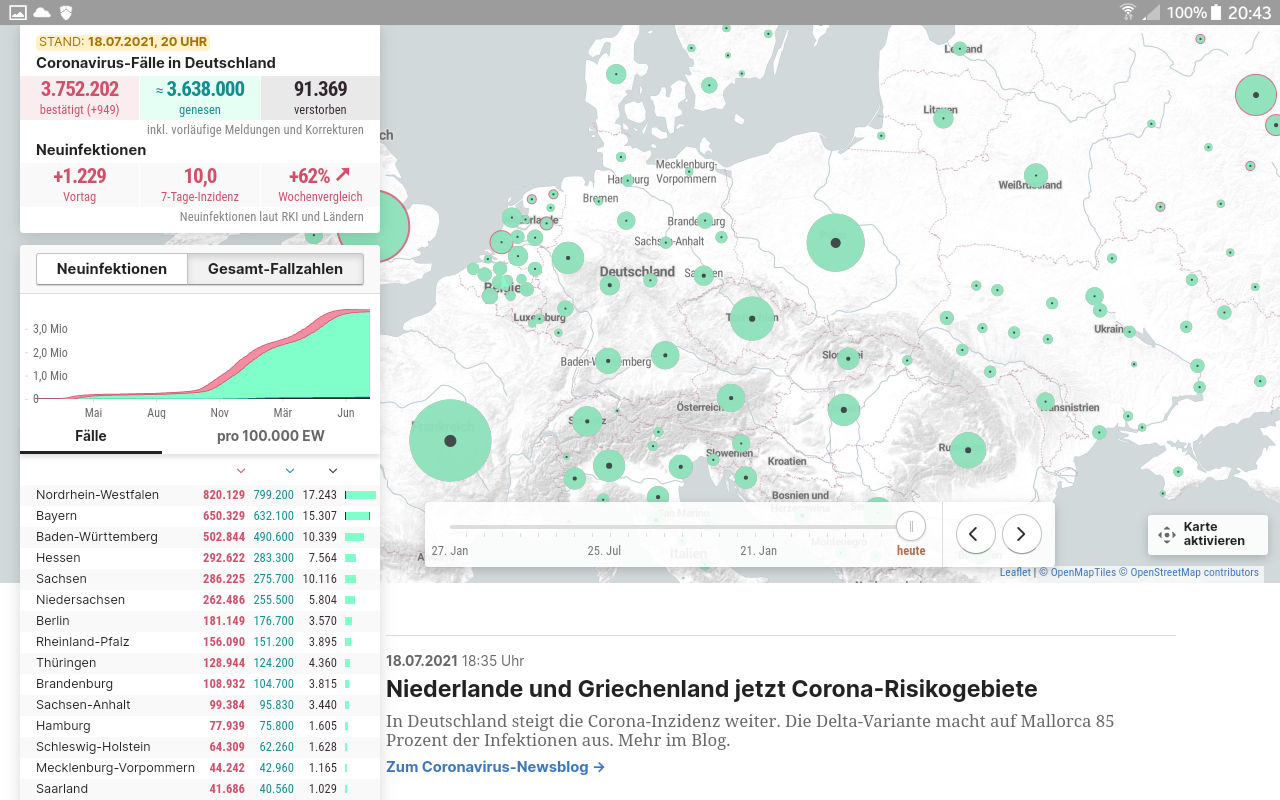Click the case bubble over Österreich
The width and height of the screenshot is (1280, 800).
tap(731, 398)
